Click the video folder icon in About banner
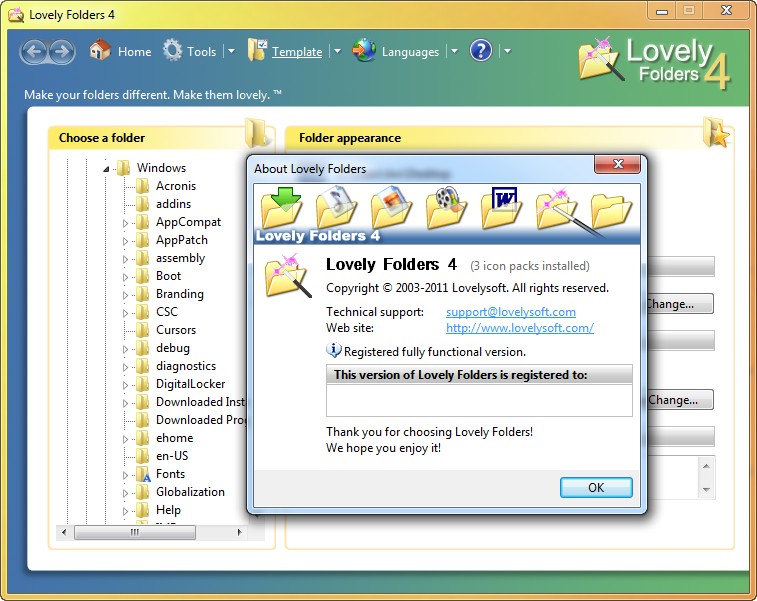 447,208
